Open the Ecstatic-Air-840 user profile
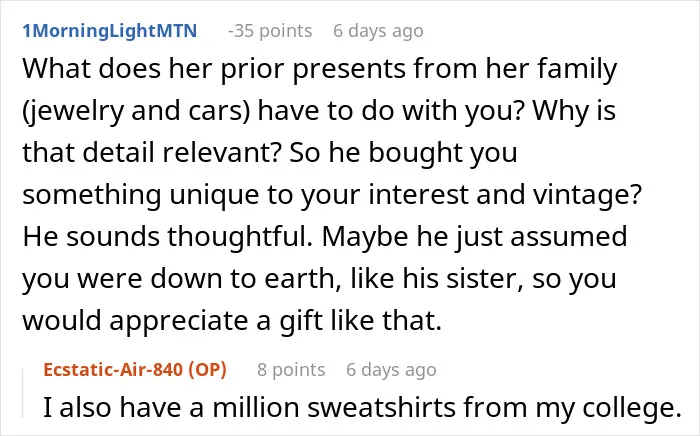Screen dimensions: 700x436 click(113, 370)
